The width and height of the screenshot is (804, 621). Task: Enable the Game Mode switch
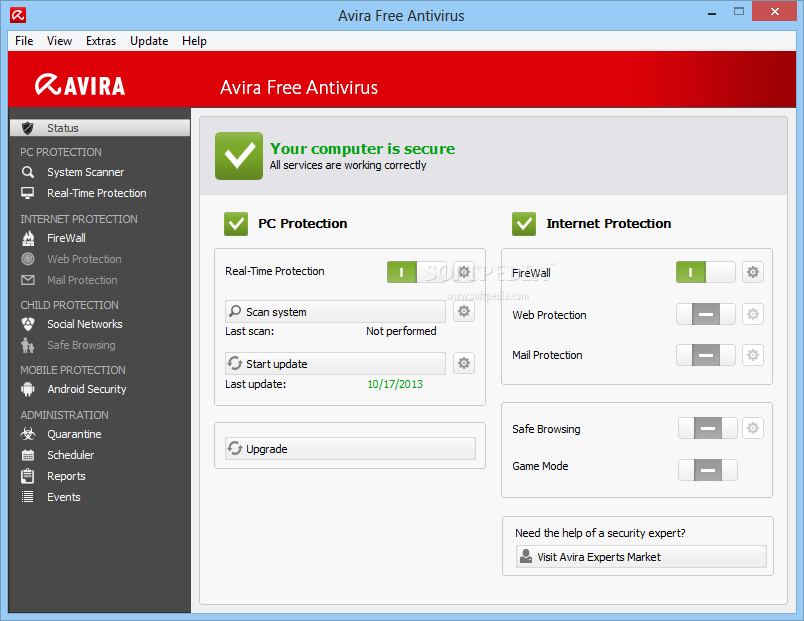(x=707, y=469)
